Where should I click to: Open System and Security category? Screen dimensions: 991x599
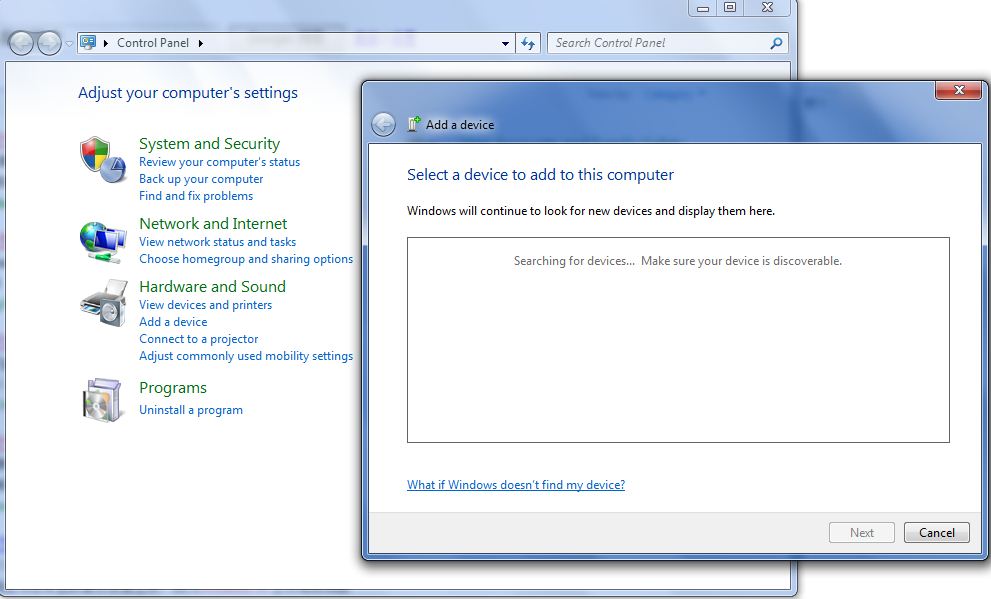[x=209, y=143]
